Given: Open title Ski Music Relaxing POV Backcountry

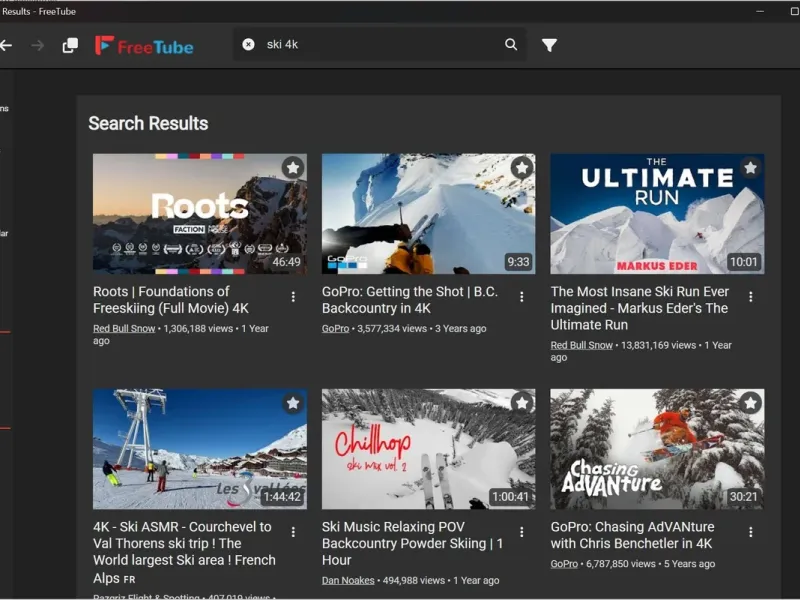Looking at the screenshot, I should pyautogui.click(x=412, y=543).
